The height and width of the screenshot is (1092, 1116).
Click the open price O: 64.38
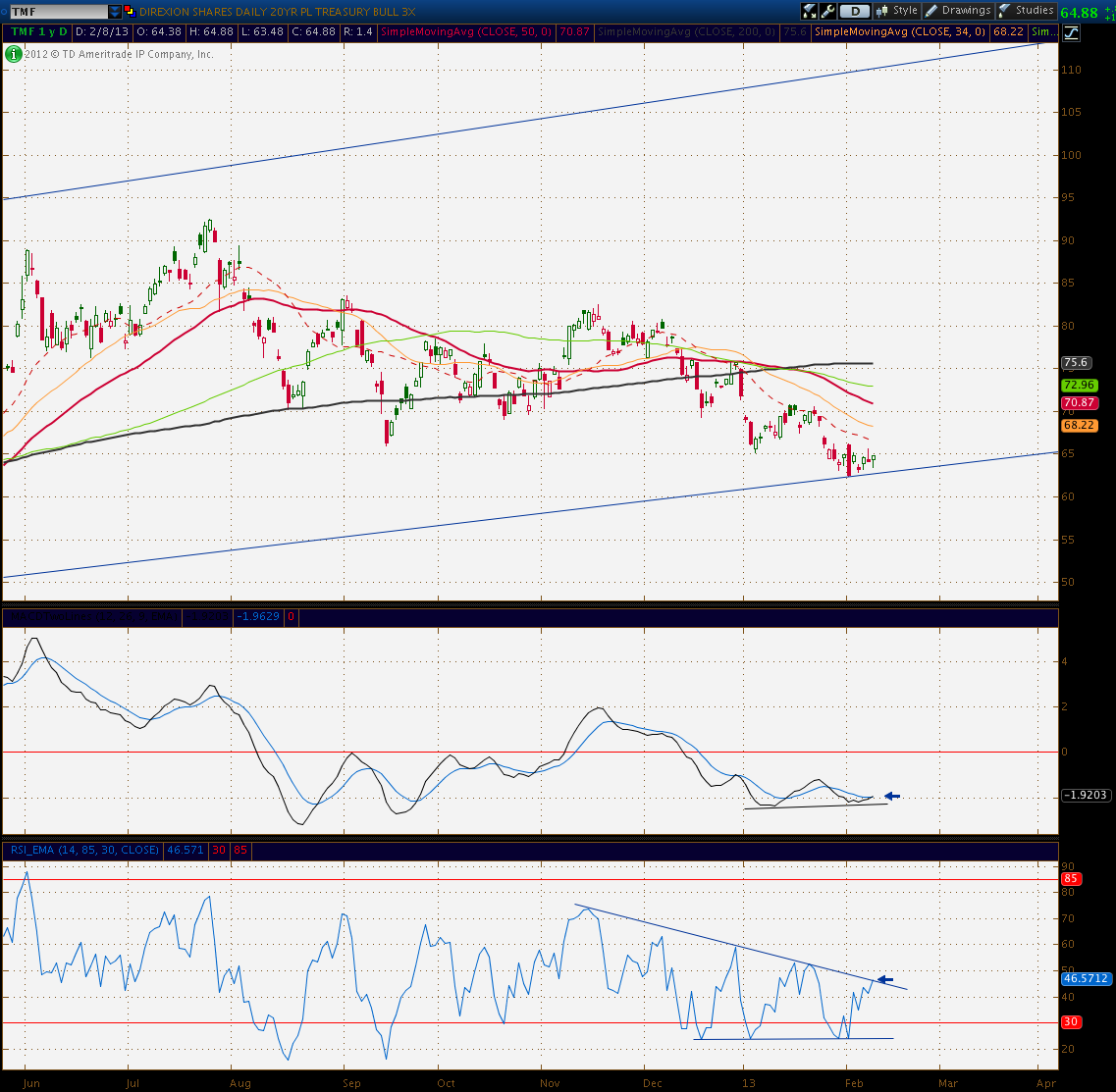click(x=159, y=32)
